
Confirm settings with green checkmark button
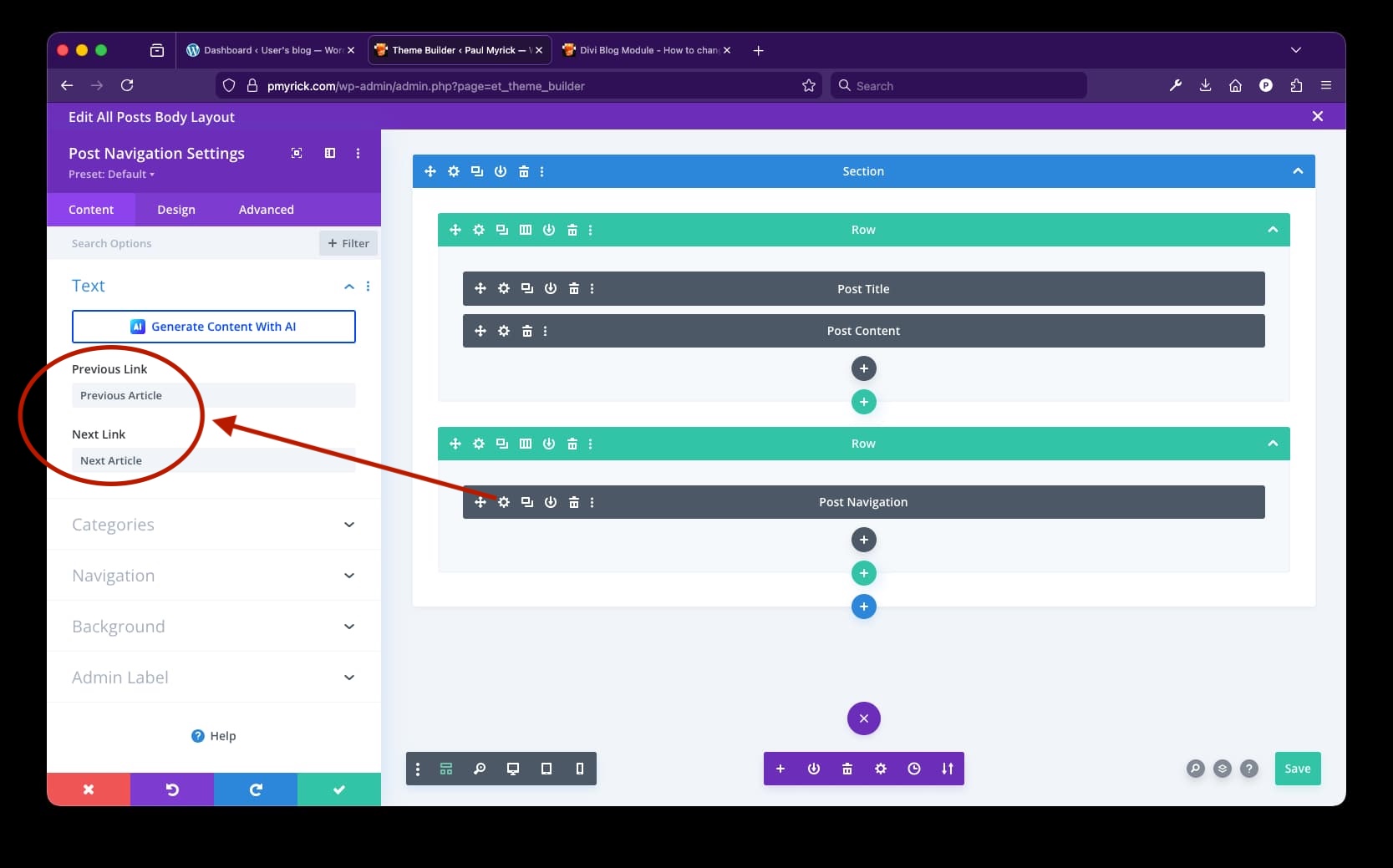click(x=339, y=789)
